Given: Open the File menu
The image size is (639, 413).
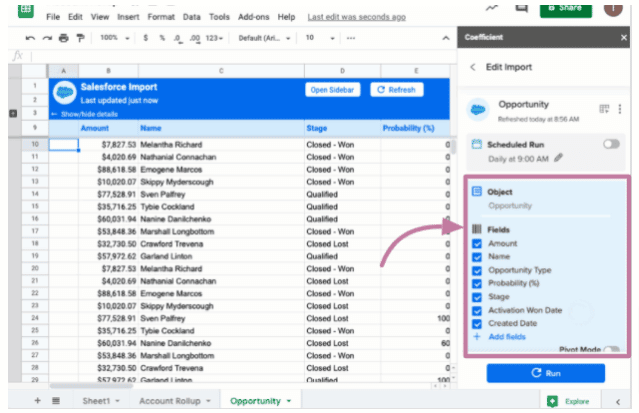Looking at the screenshot, I should coord(53,17).
